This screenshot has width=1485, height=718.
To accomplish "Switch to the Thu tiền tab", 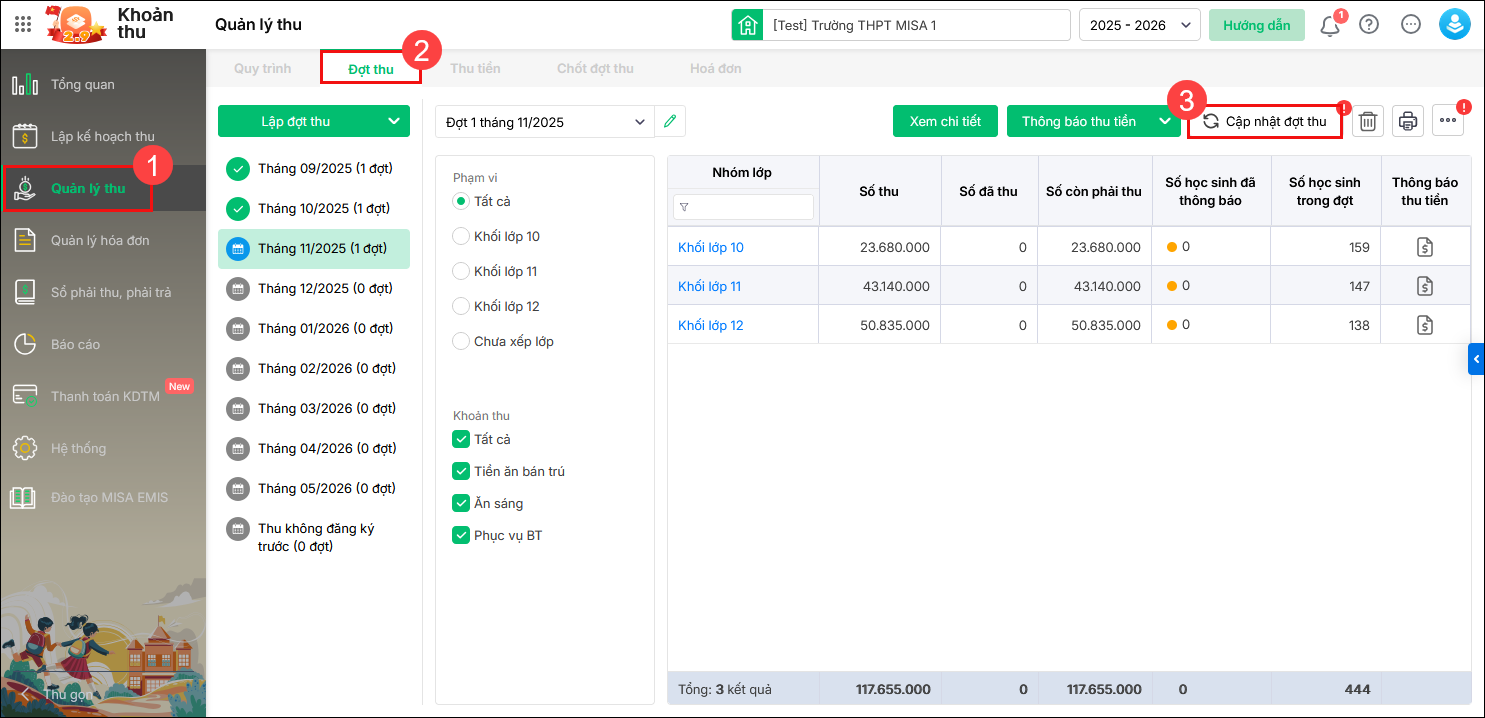I will 475,69.
